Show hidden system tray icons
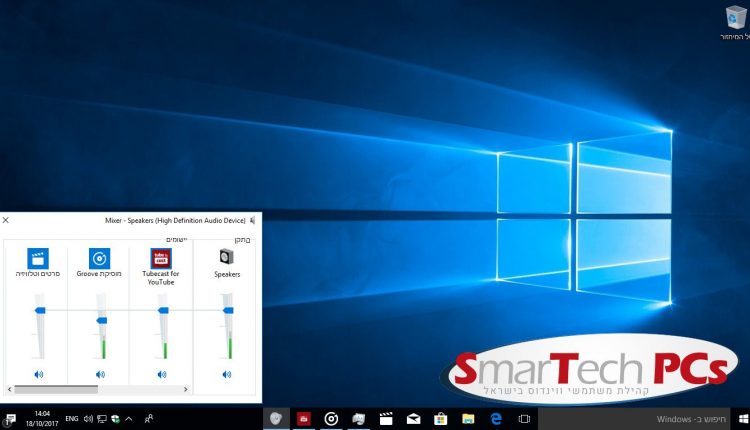The height and width of the screenshot is (430, 750). point(129,419)
